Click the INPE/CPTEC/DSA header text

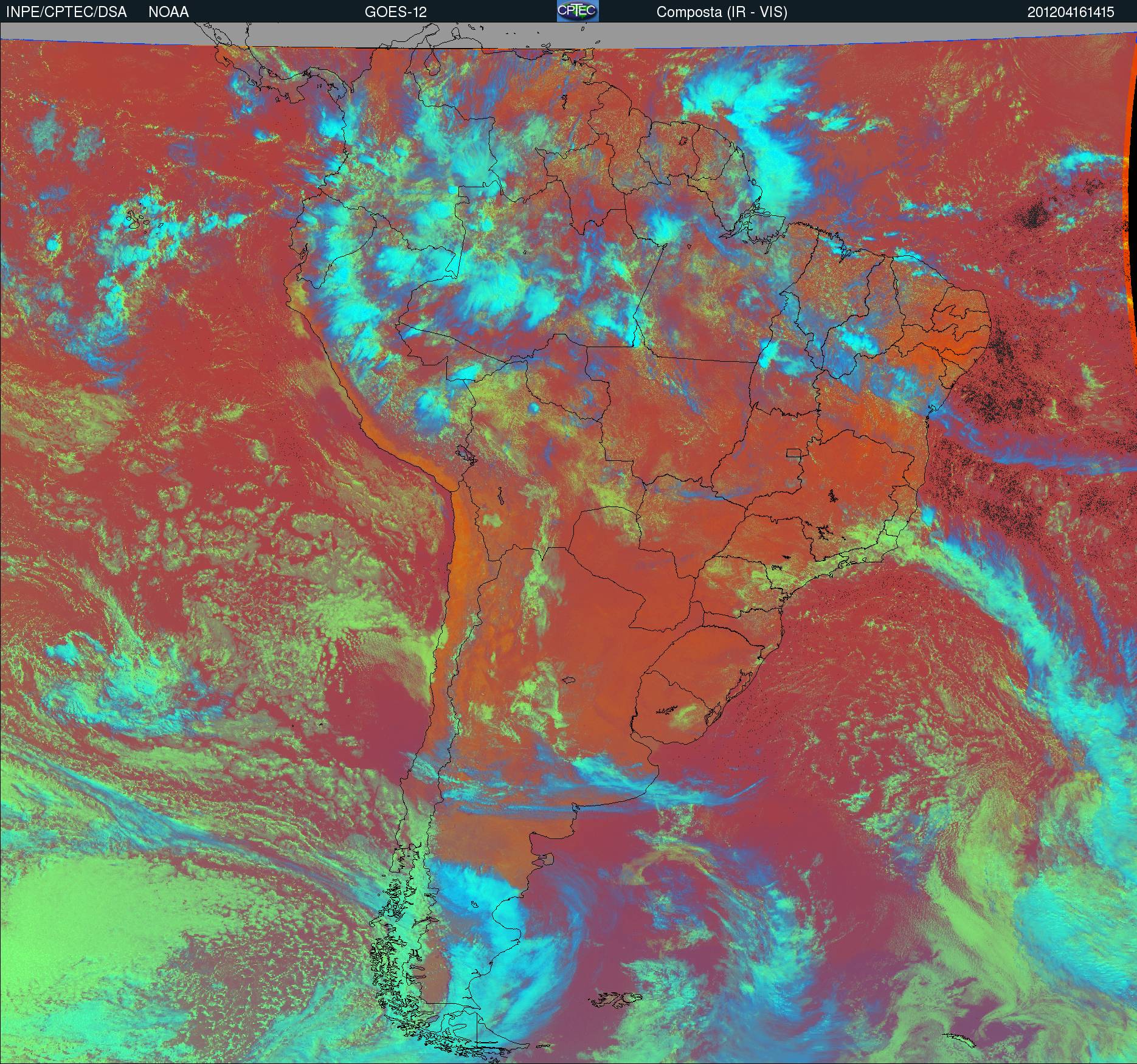click(x=66, y=12)
